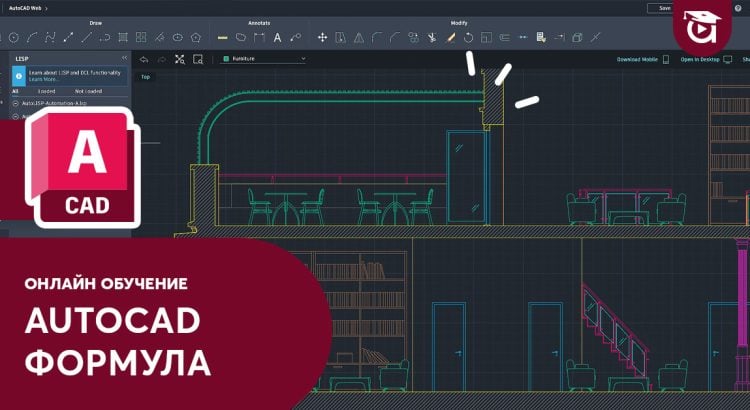Image resolution: width=750 pixels, height=410 pixels.
Task: Click the Rotate tool icon
Action: point(468,37)
